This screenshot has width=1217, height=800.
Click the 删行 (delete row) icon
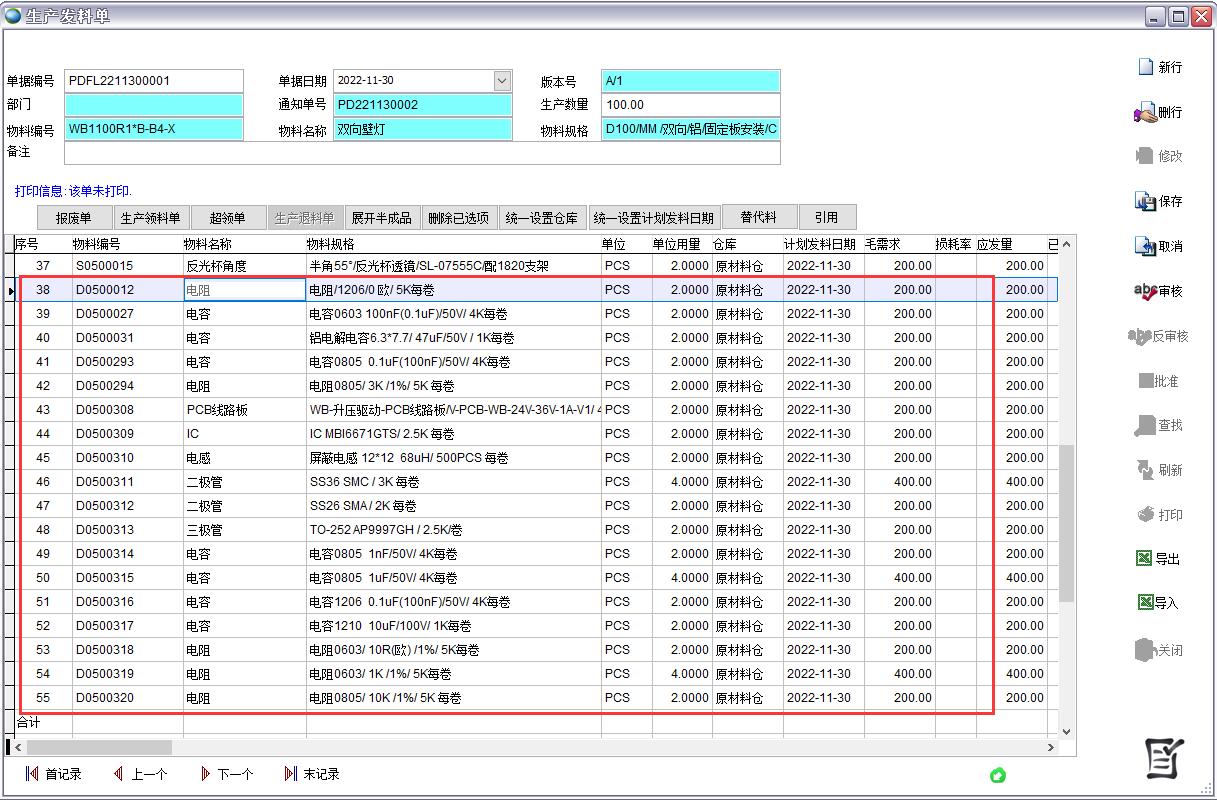[1146, 112]
